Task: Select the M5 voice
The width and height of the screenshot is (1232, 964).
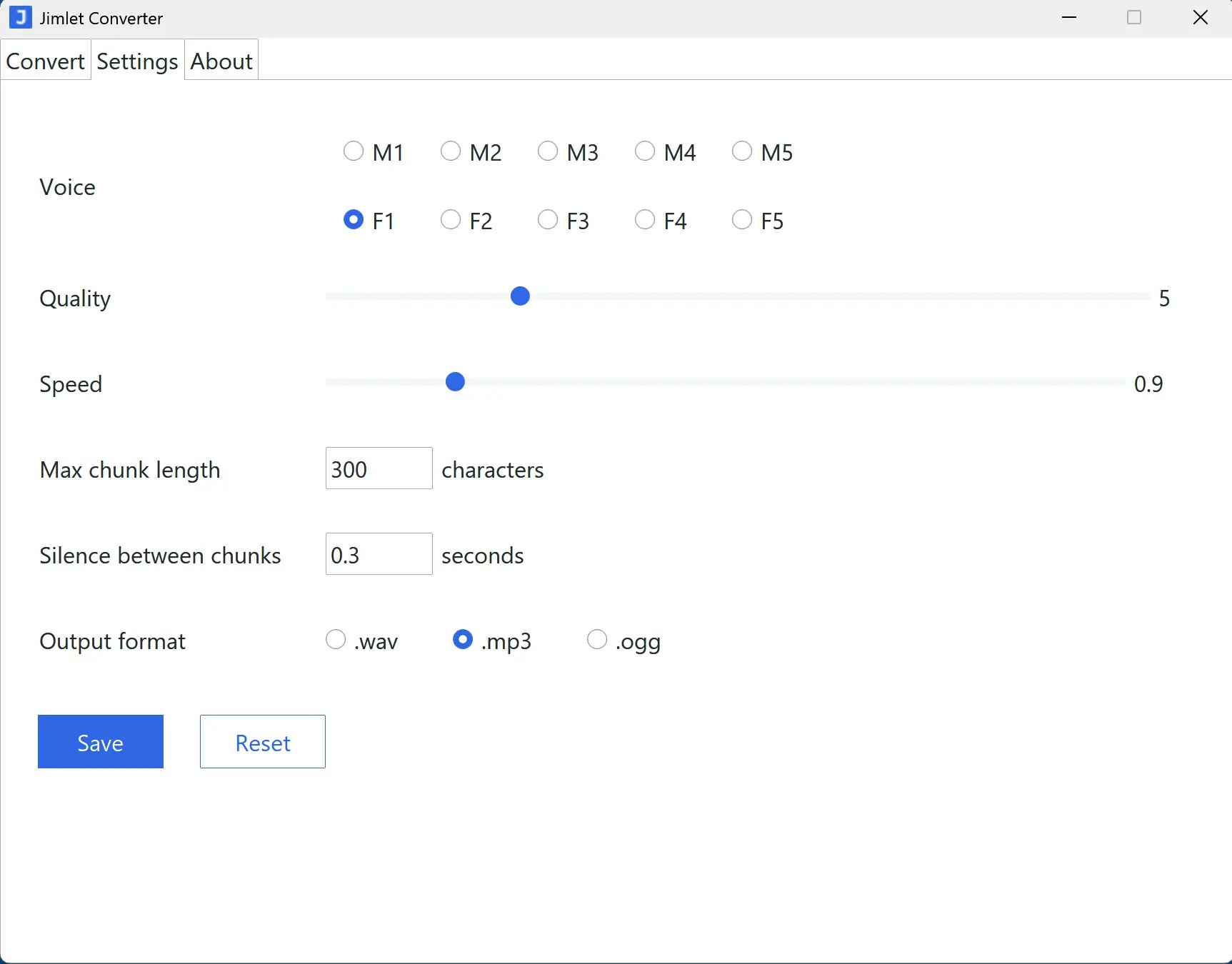Action: tap(742, 151)
